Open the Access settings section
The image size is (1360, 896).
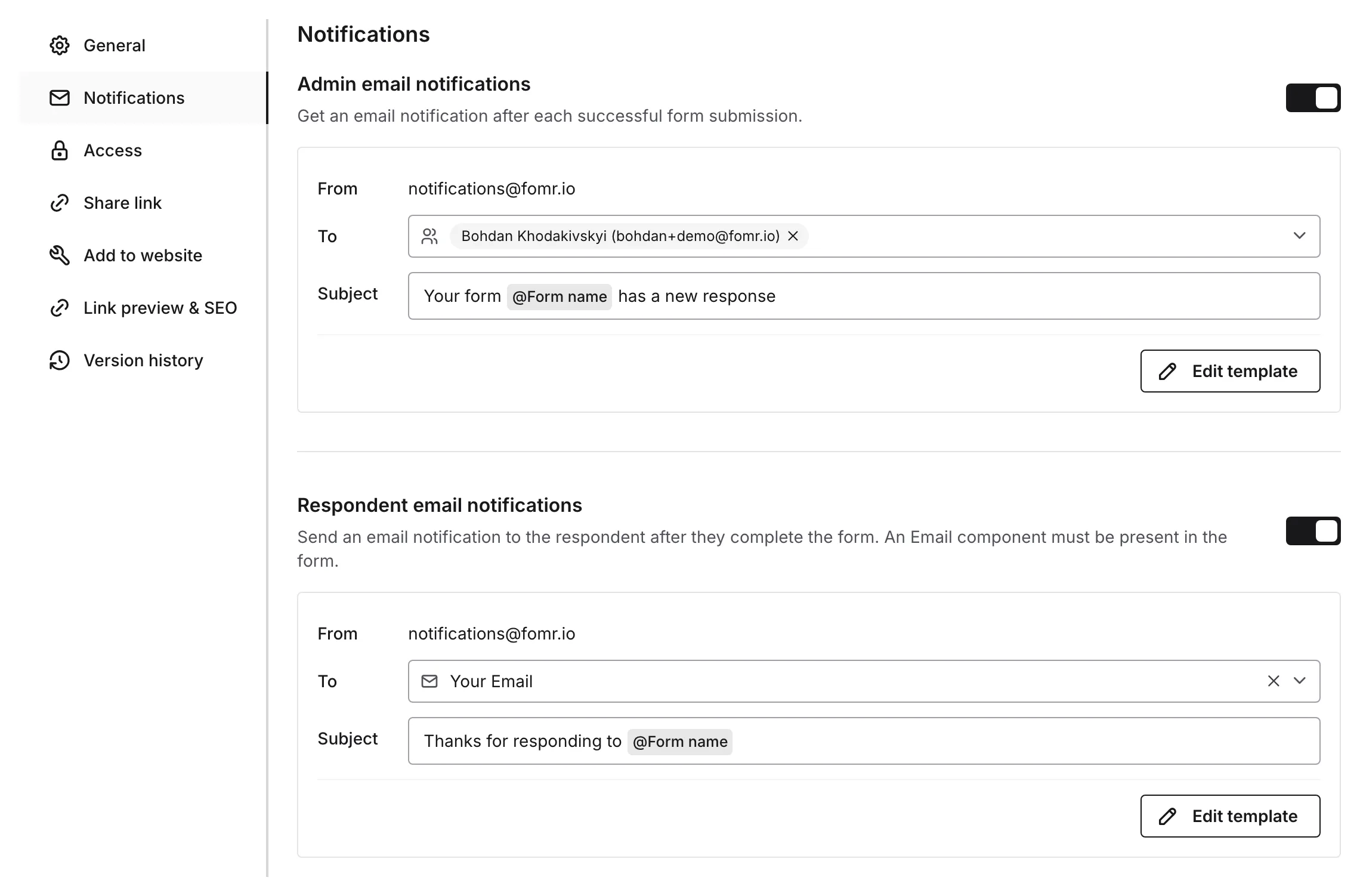point(143,150)
